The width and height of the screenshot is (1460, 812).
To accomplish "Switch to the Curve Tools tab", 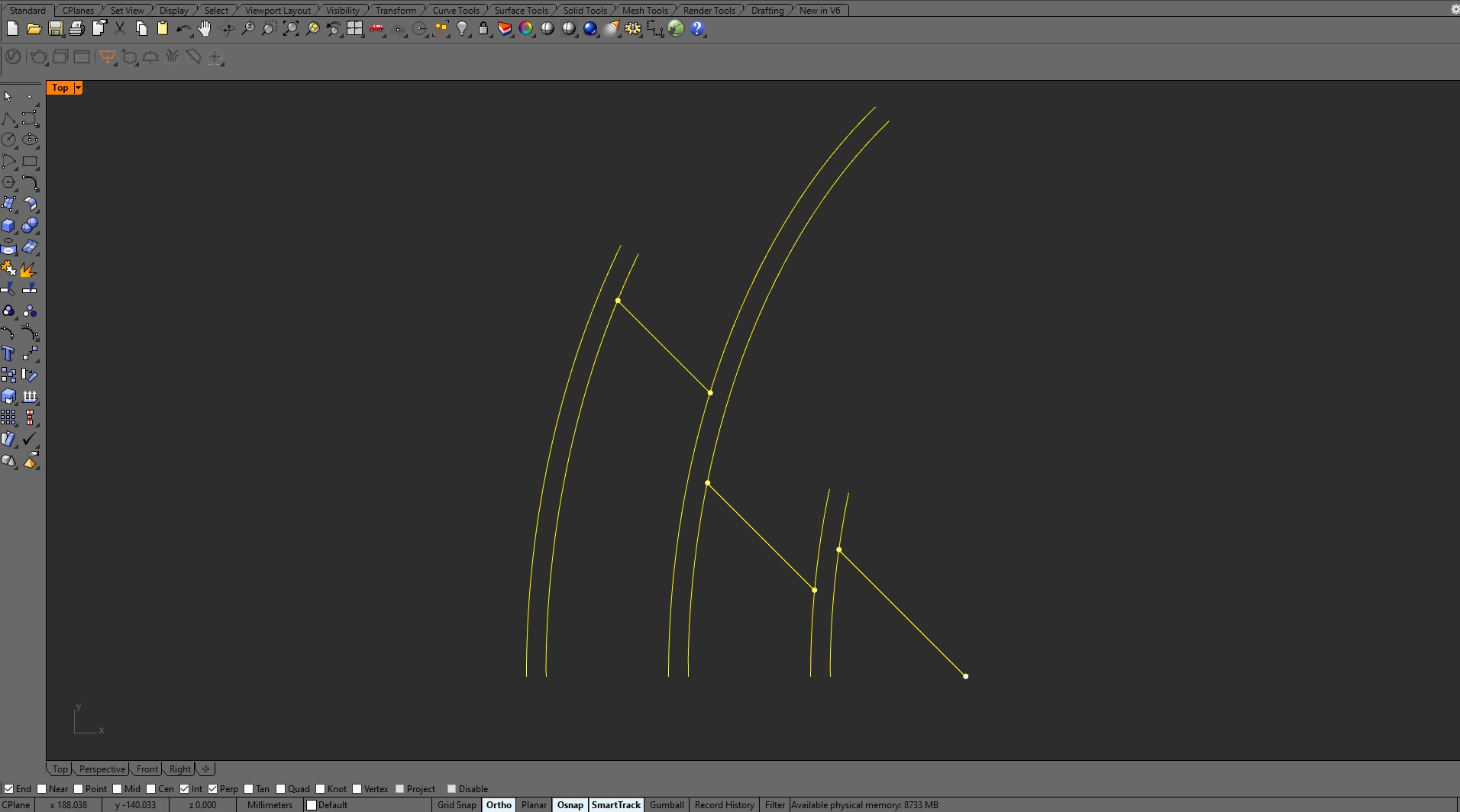I will (x=456, y=10).
